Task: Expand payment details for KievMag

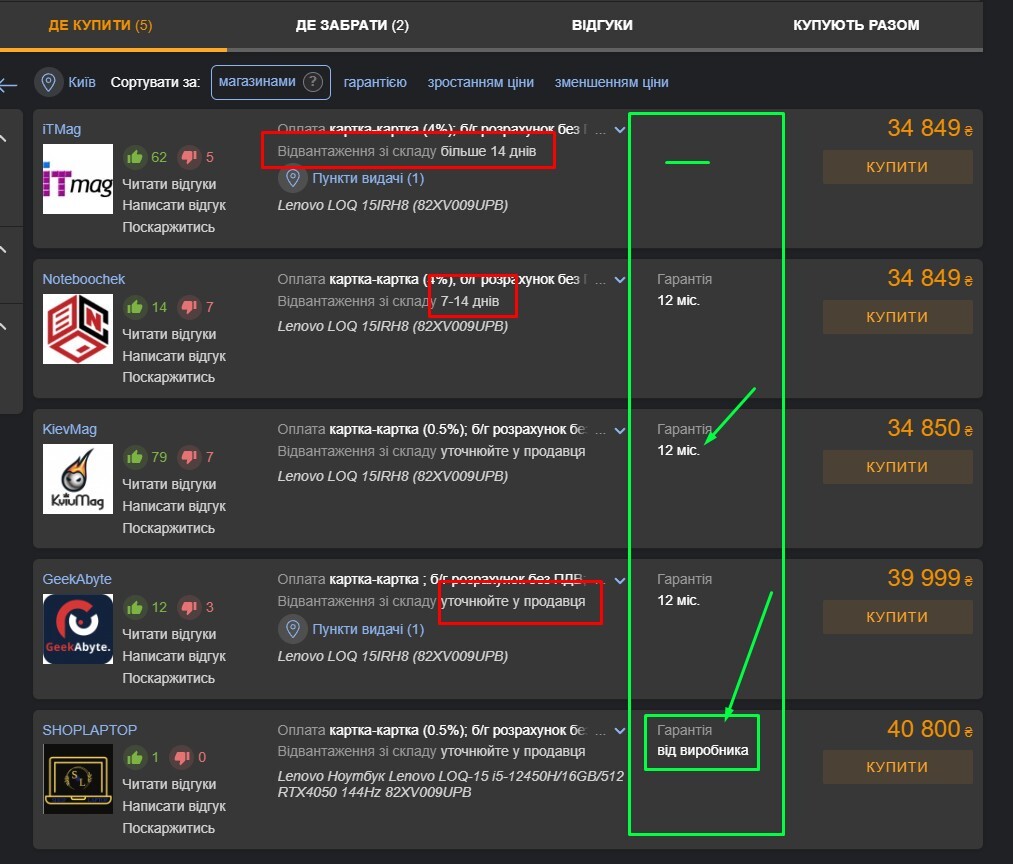Action: (x=620, y=430)
